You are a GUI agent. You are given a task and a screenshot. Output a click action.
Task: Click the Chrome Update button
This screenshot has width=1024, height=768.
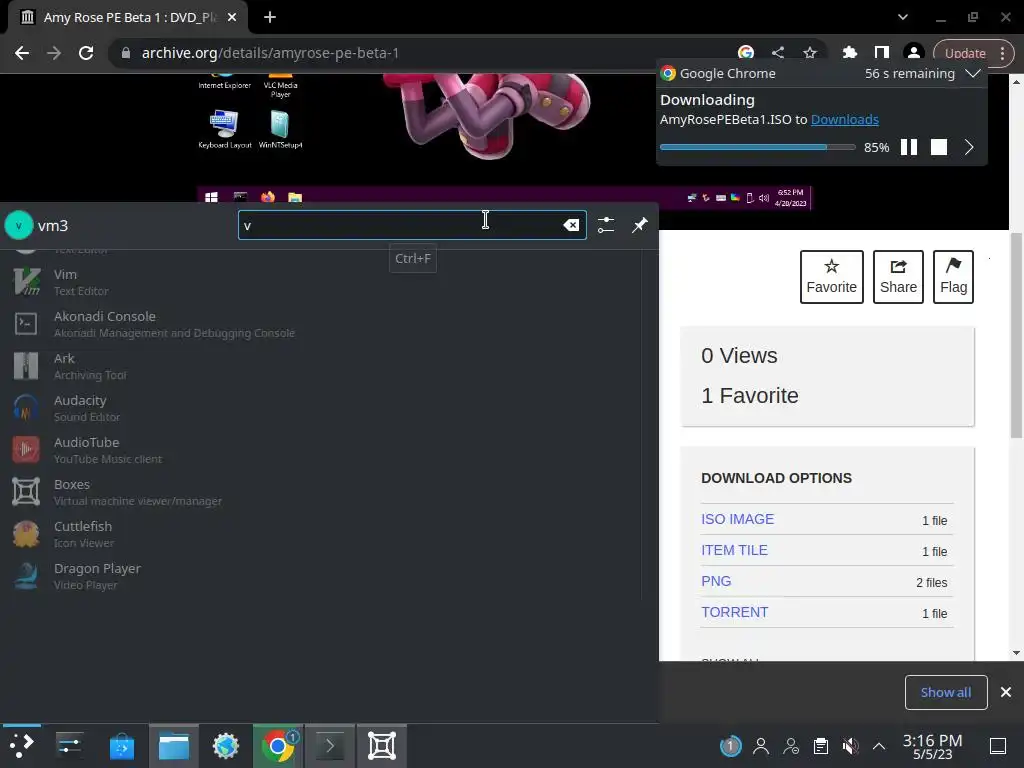[965, 54]
